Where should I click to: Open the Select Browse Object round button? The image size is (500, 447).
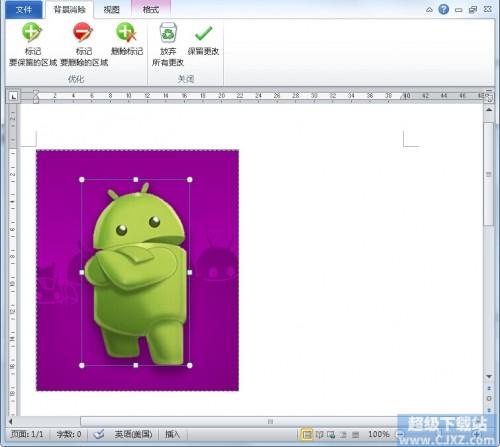point(489,399)
